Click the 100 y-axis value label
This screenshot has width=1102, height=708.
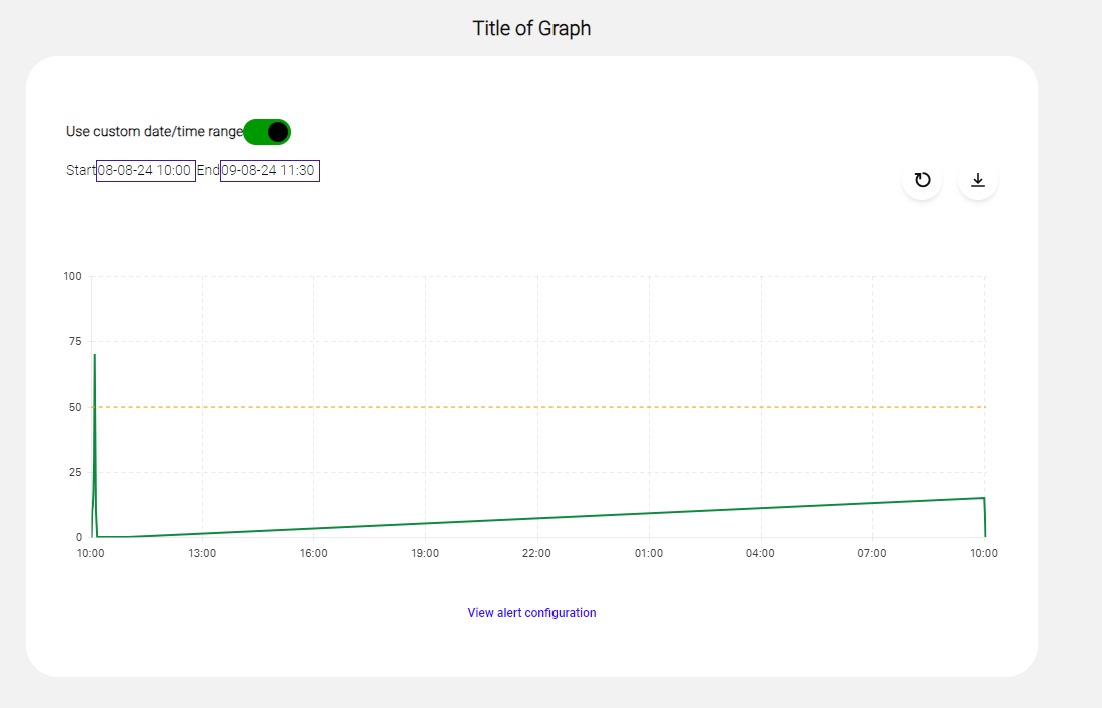point(72,276)
